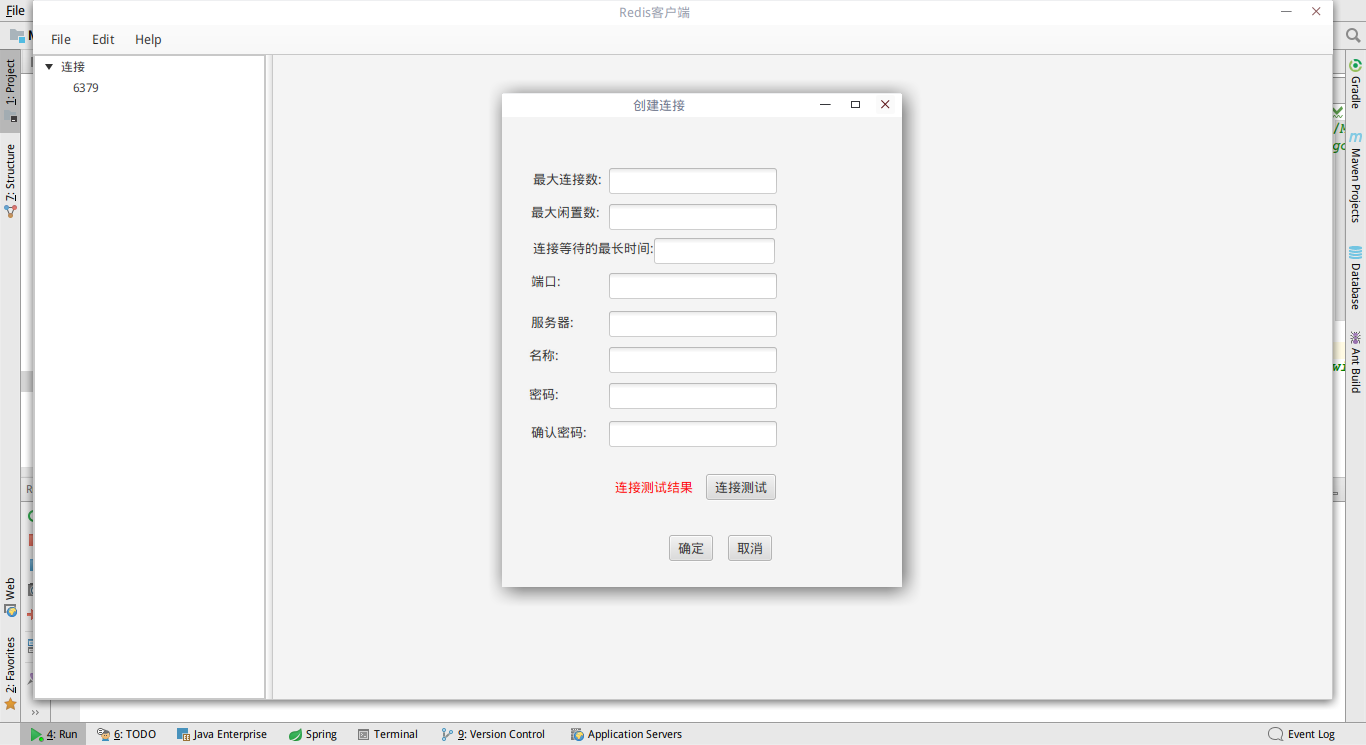Close the Redis客户端 window
1366x745 pixels.
pyautogui.click(x=1316, y=12)
